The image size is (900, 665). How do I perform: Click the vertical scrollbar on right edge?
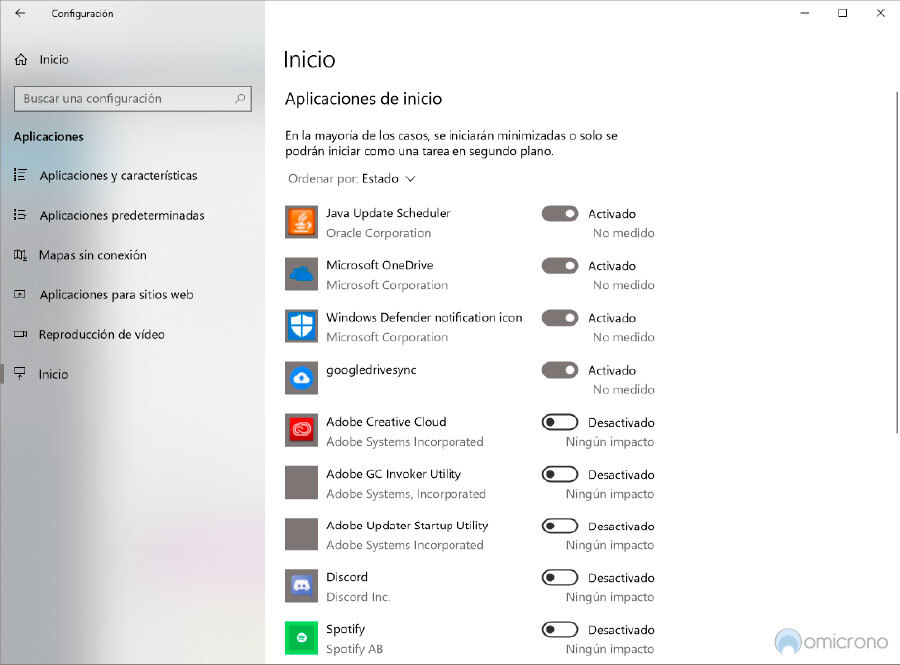click(x=897, y=262)
